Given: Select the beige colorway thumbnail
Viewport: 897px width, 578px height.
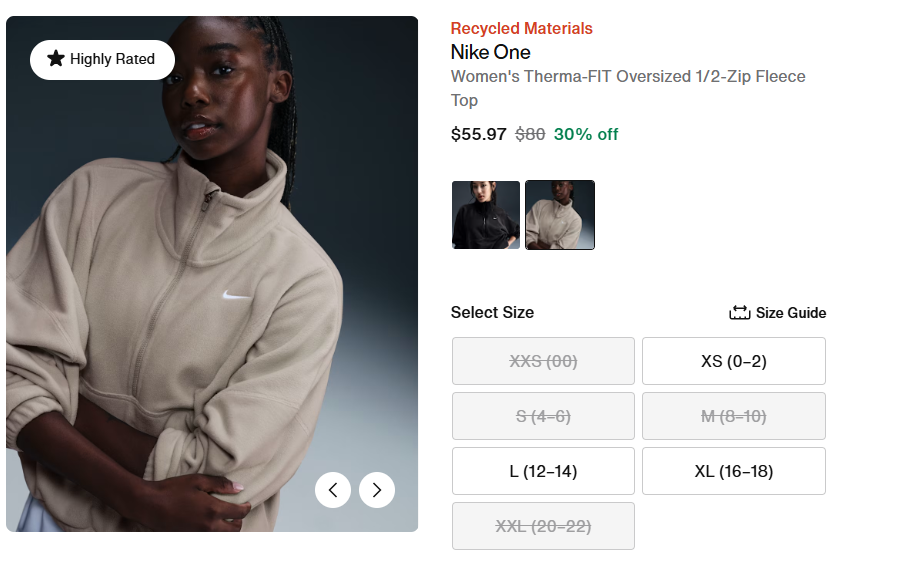Looking at the screenshot, I should [560, 215].
